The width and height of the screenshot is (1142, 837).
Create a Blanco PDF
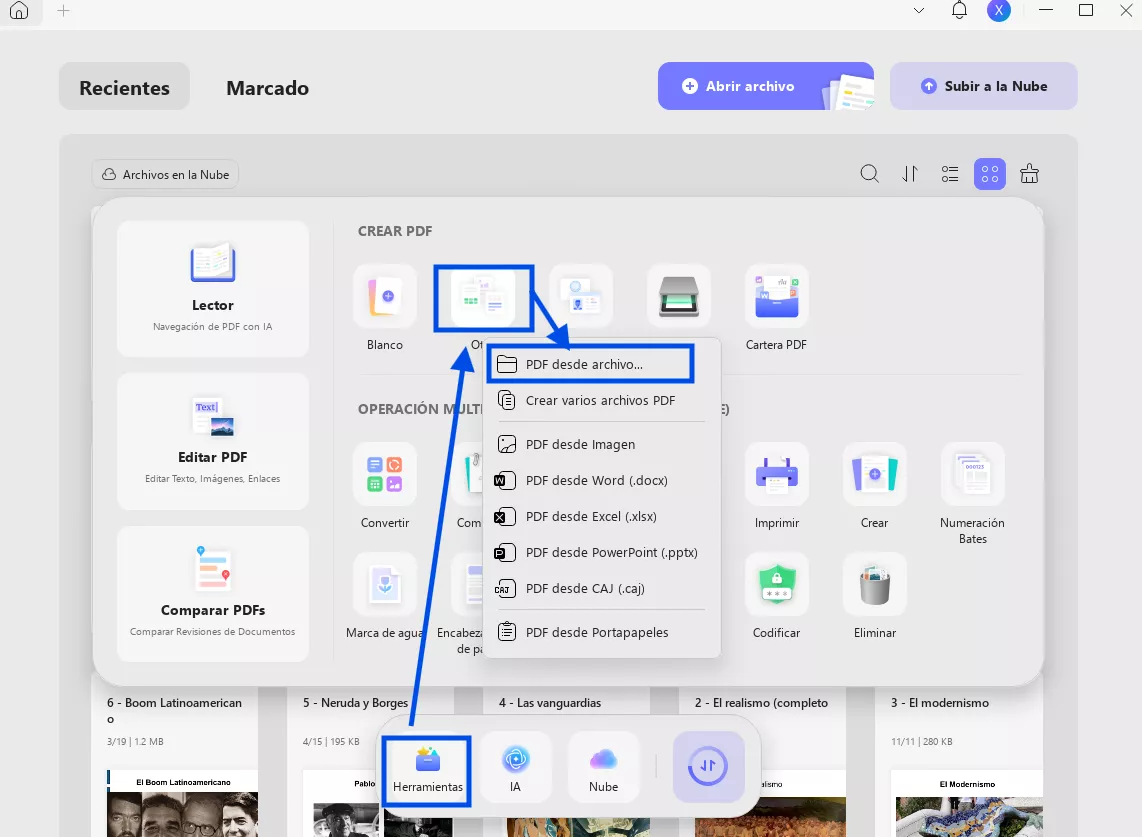click(x=385, y=296)
